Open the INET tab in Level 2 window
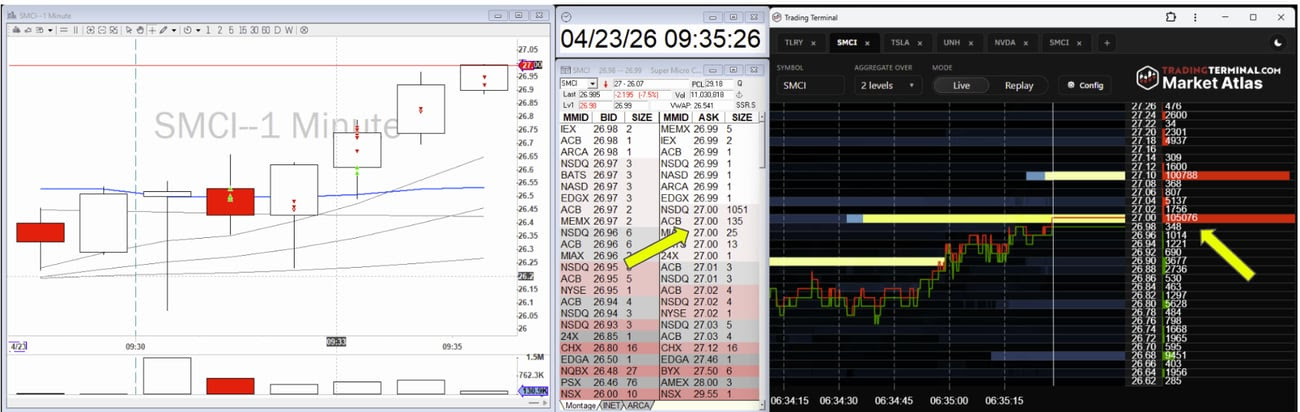 (609, 405)
